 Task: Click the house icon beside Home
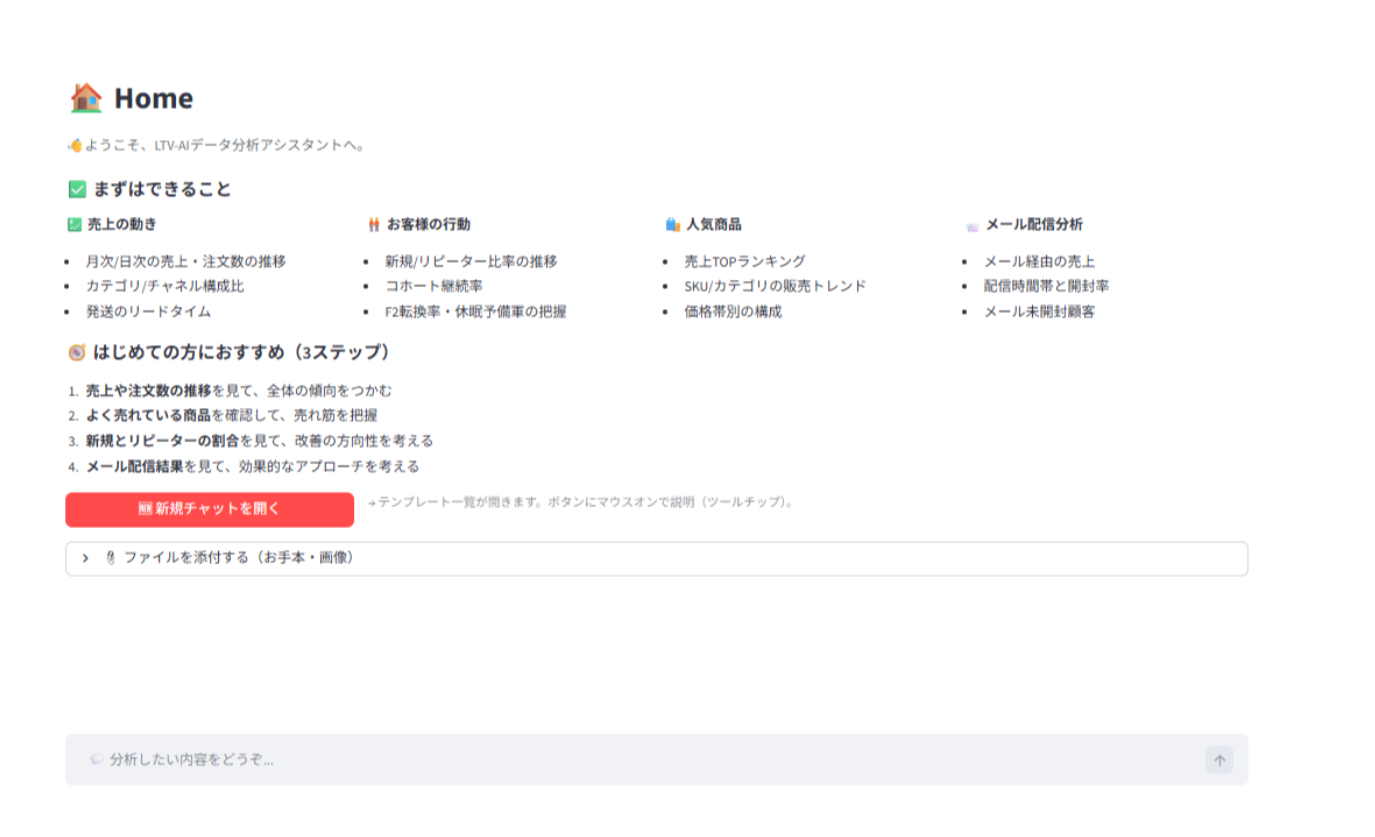click(86, 98)
